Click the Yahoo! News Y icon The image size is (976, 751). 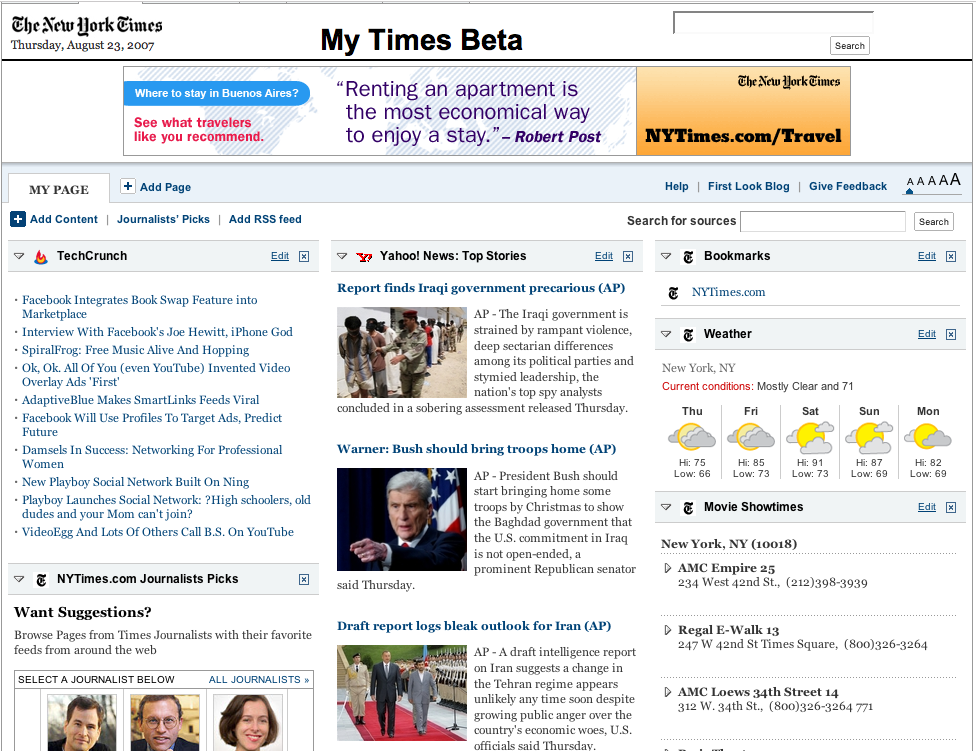click(364, 256)
